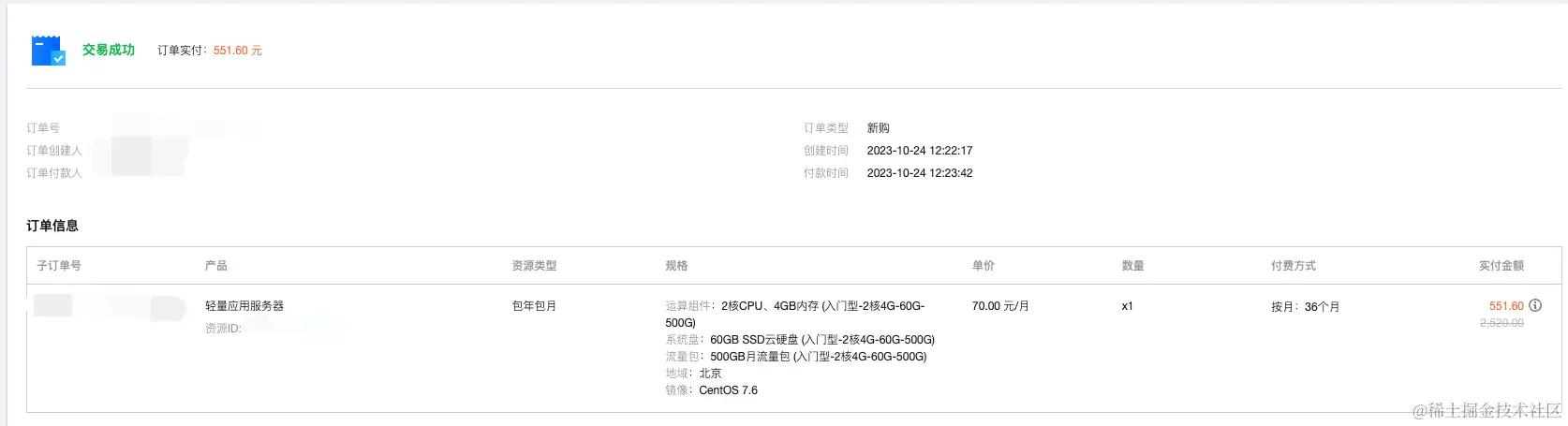This screenshot has width=1568, height=426.
Task: Click the crossed-out 2,520.00 original price
Action: tap(1501, 323)
